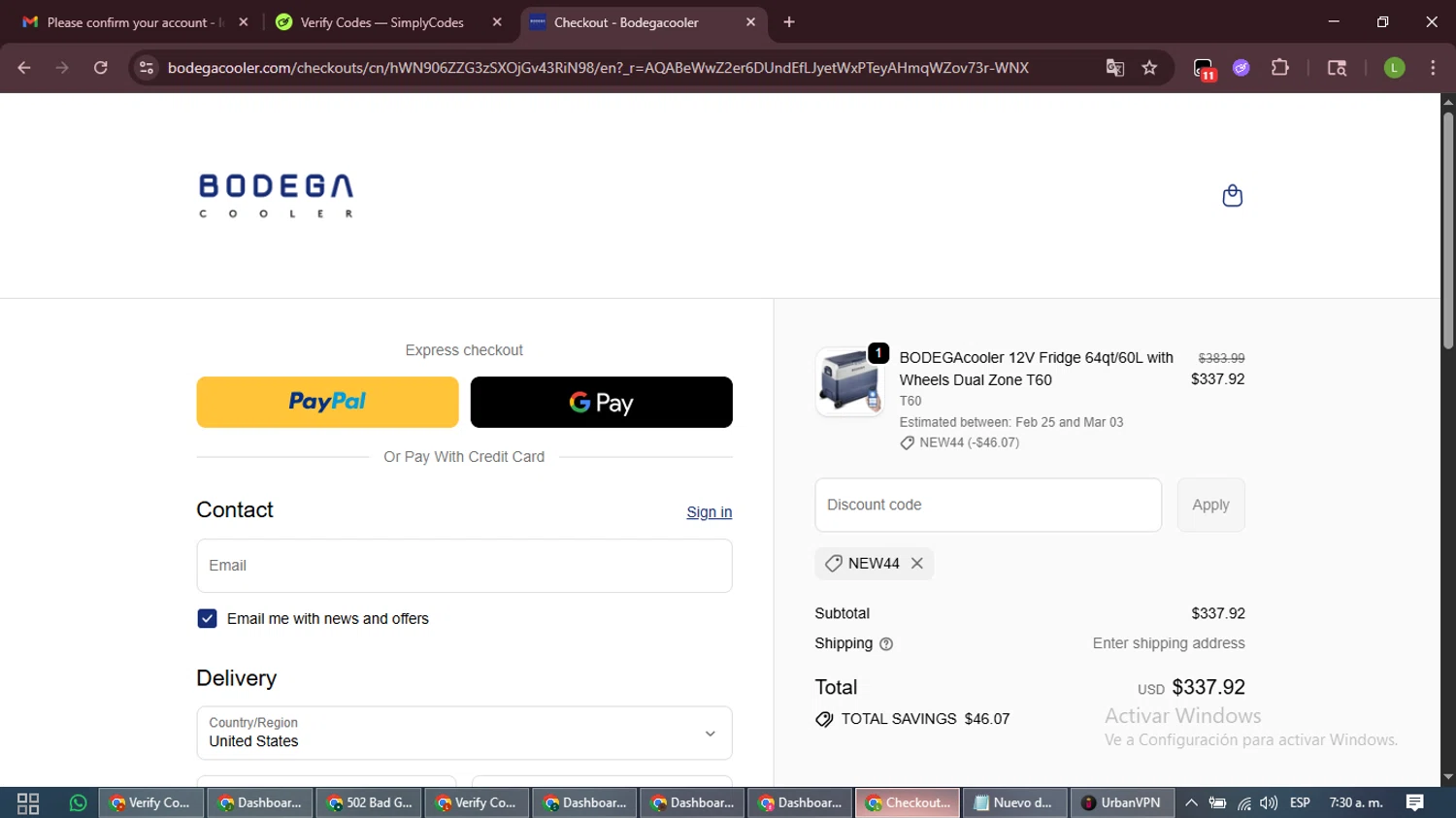
Task: Click the NEW44 (-$46.07) line item label
Action: pos(969,442)
